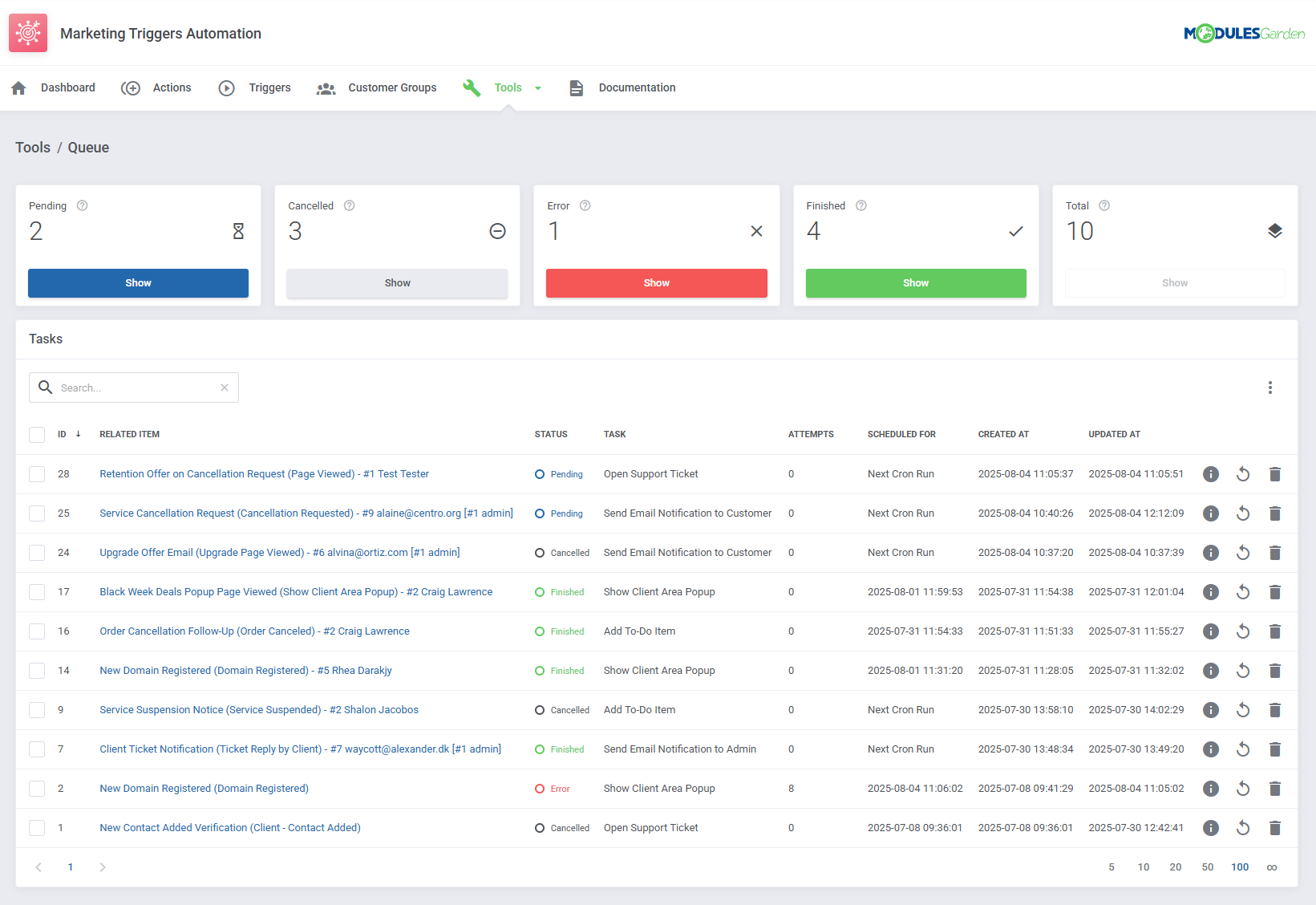Check the checkbox for task 25
This screenshot has width=1316, height=905.
click(x=37, y=513)
